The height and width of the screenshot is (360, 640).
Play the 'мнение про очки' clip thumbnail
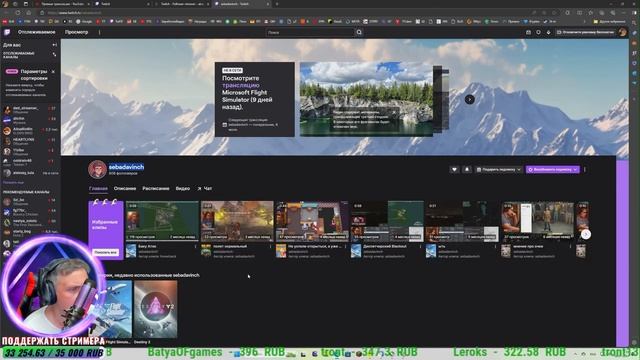[537, 220]
